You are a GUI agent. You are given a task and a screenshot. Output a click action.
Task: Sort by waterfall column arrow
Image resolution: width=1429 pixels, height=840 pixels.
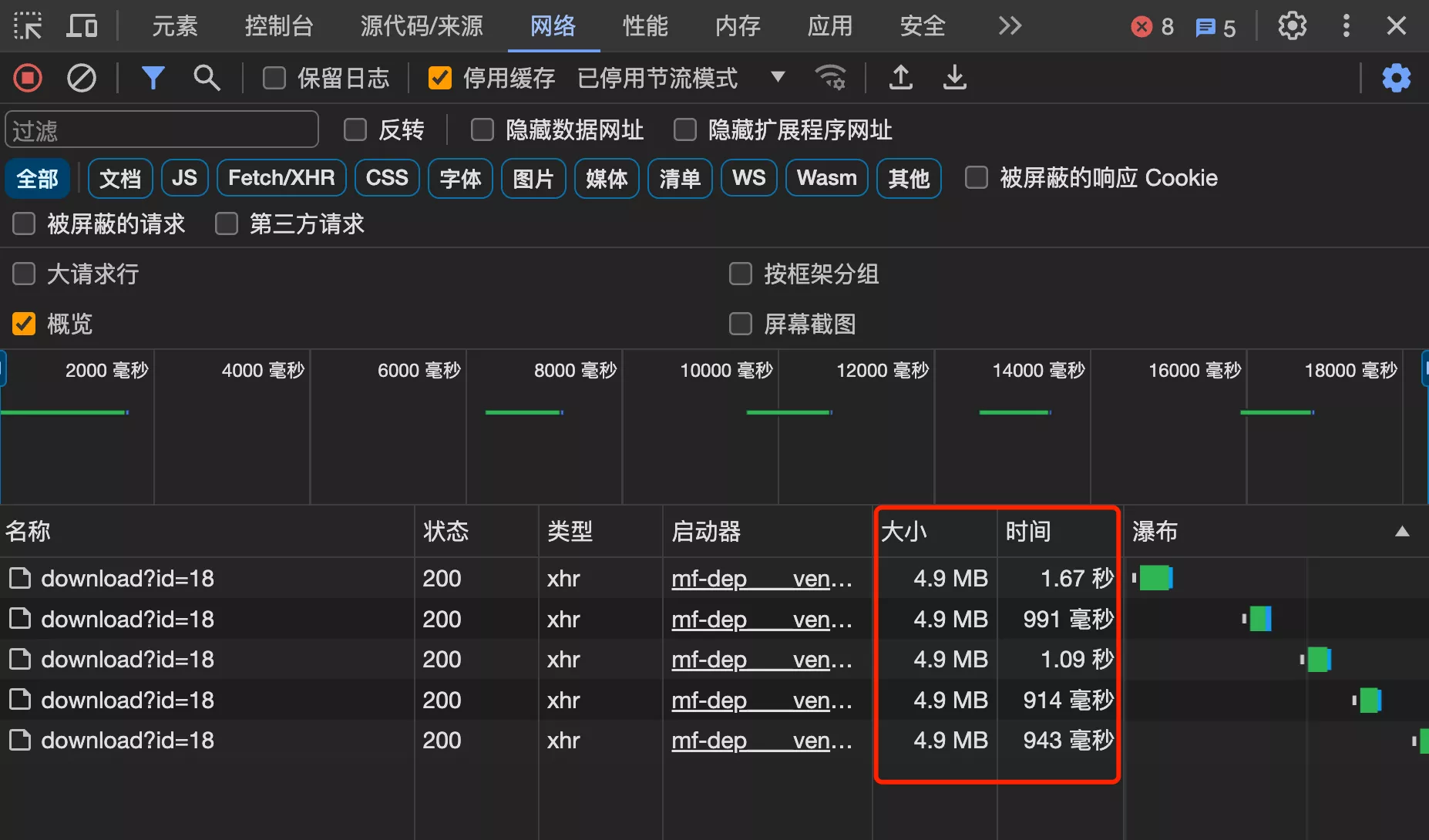click(1402, 531)
